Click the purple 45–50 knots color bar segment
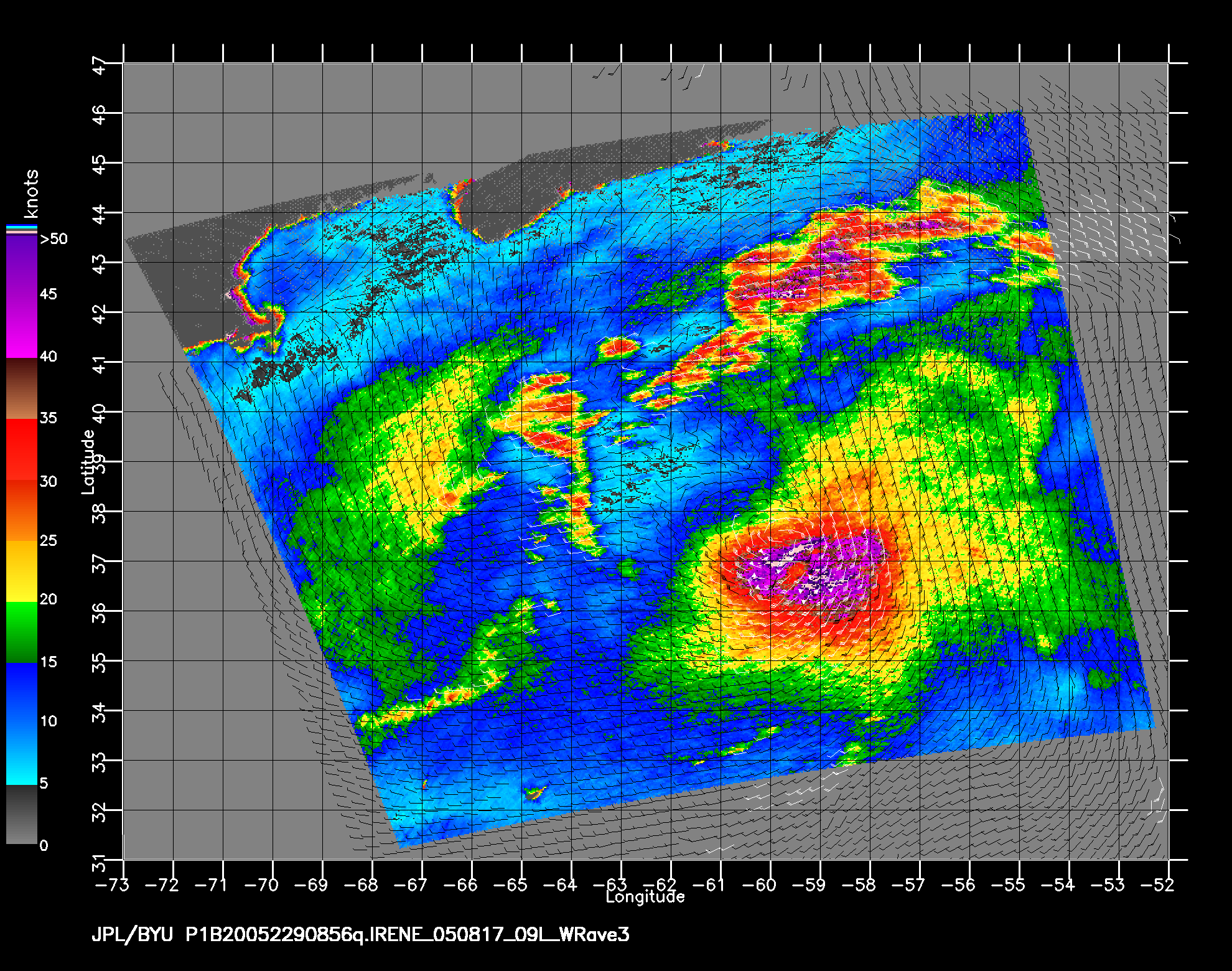 (22, 266)
